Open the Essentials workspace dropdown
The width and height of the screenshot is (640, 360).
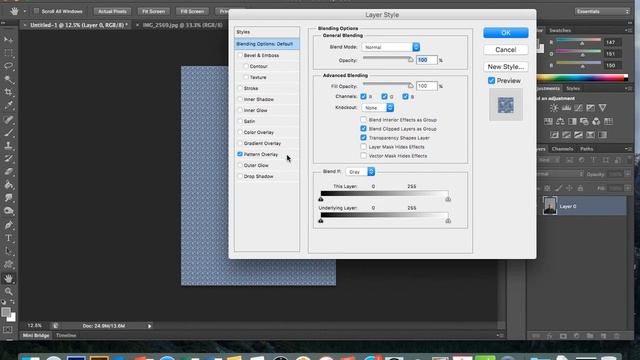(602, 11)
